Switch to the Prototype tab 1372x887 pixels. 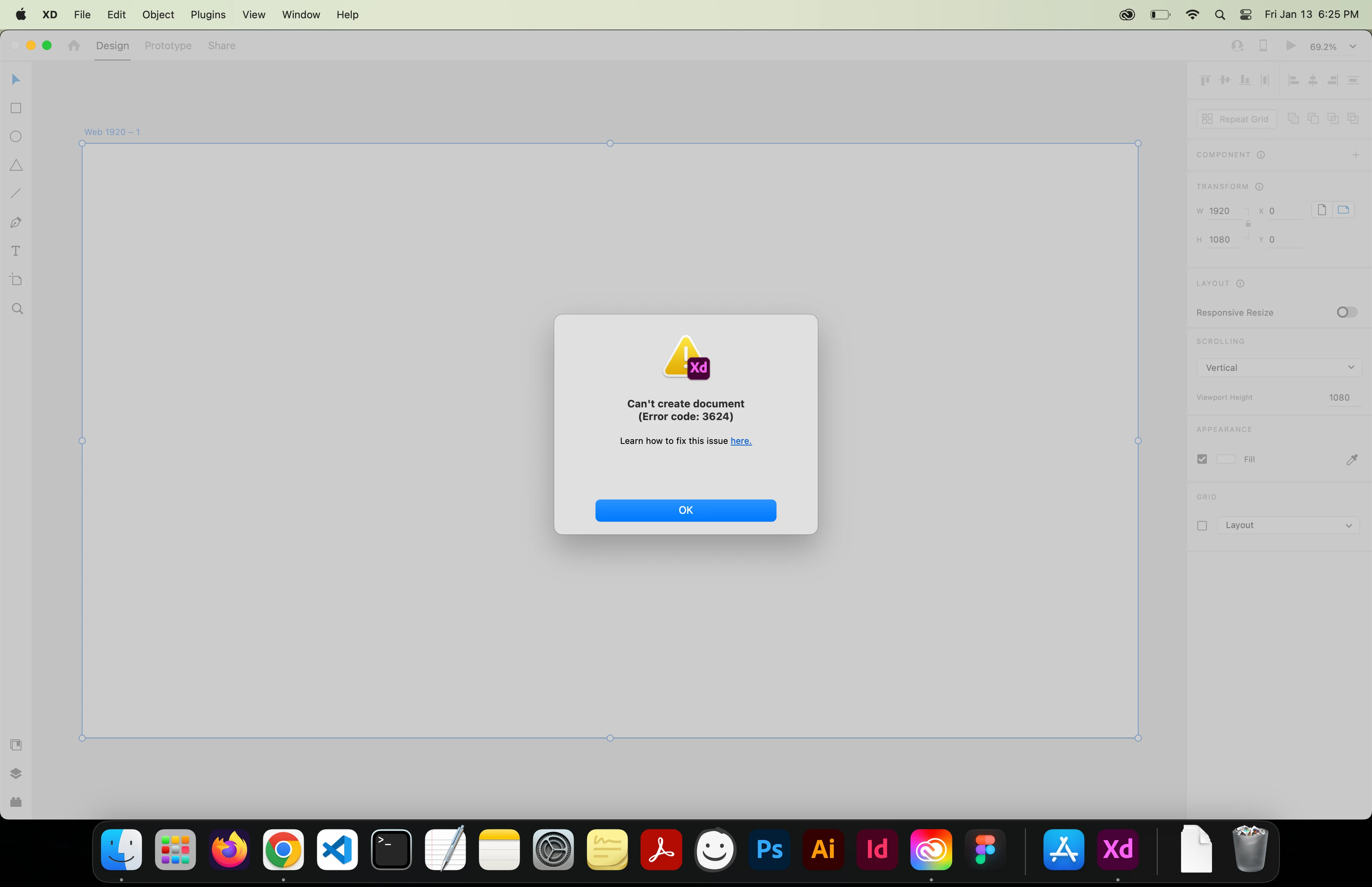(168, 46)
